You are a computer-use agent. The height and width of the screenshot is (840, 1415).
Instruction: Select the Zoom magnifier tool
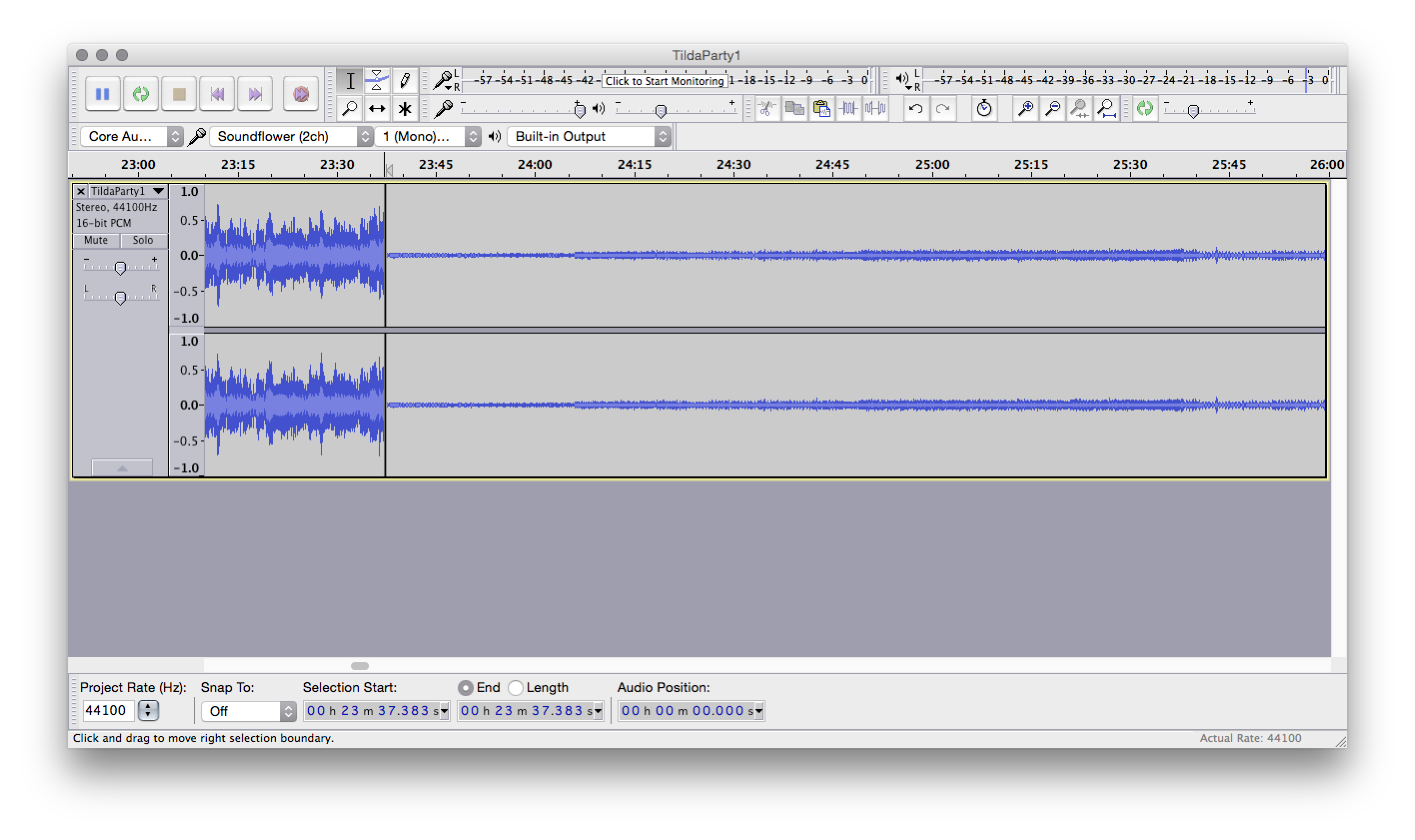tap(350, 108)
